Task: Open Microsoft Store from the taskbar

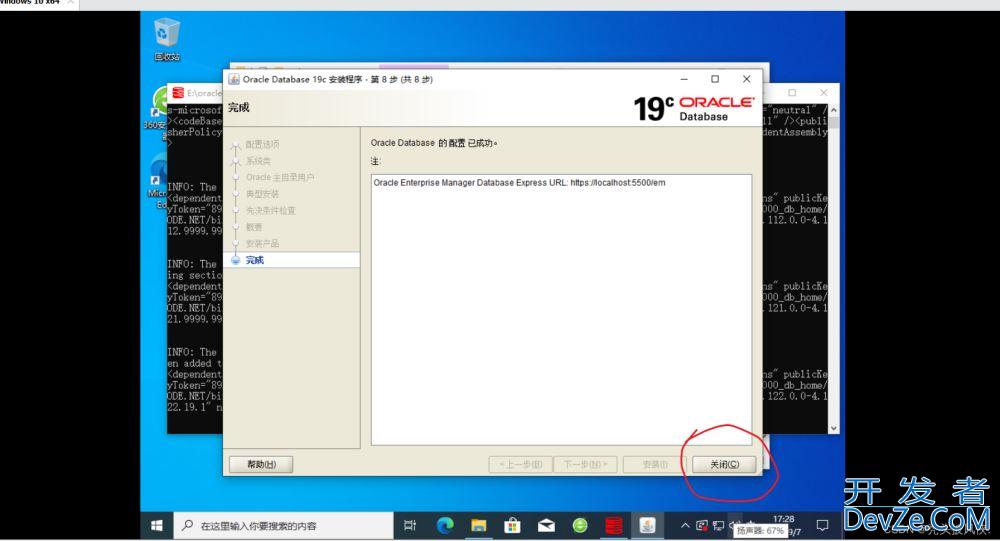Action: (x=512, y=526)
